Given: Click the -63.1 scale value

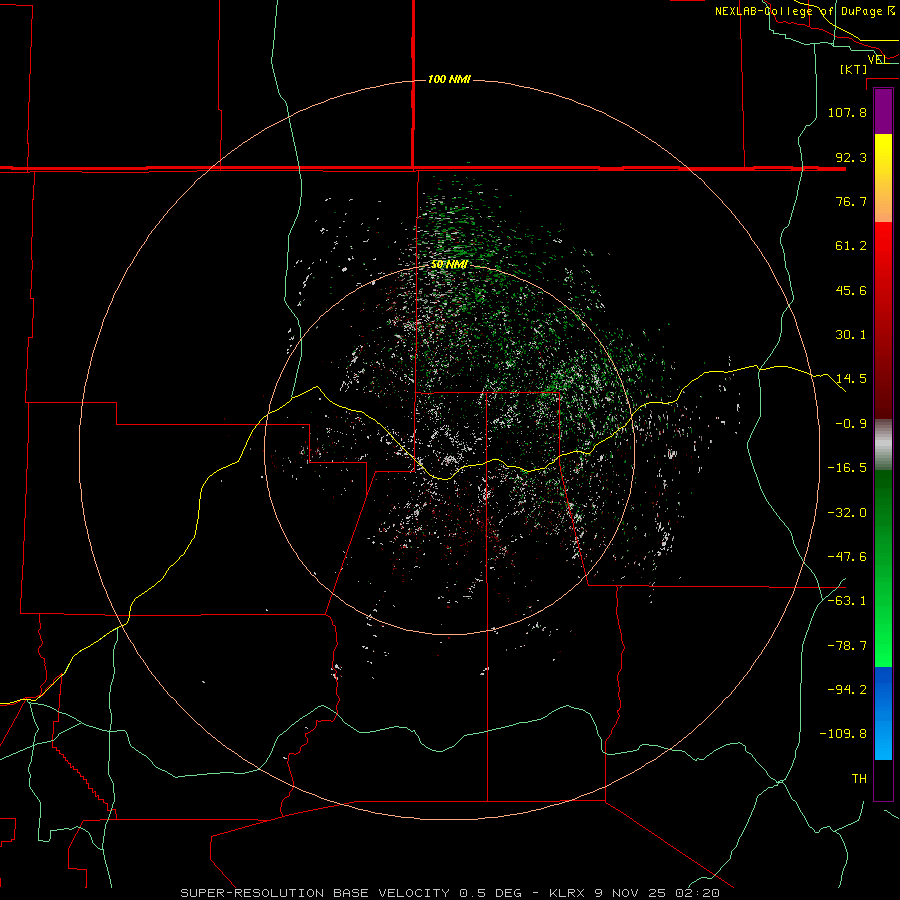Looking at the screenshot, I should pyautogui.click(x=847, y=601).
